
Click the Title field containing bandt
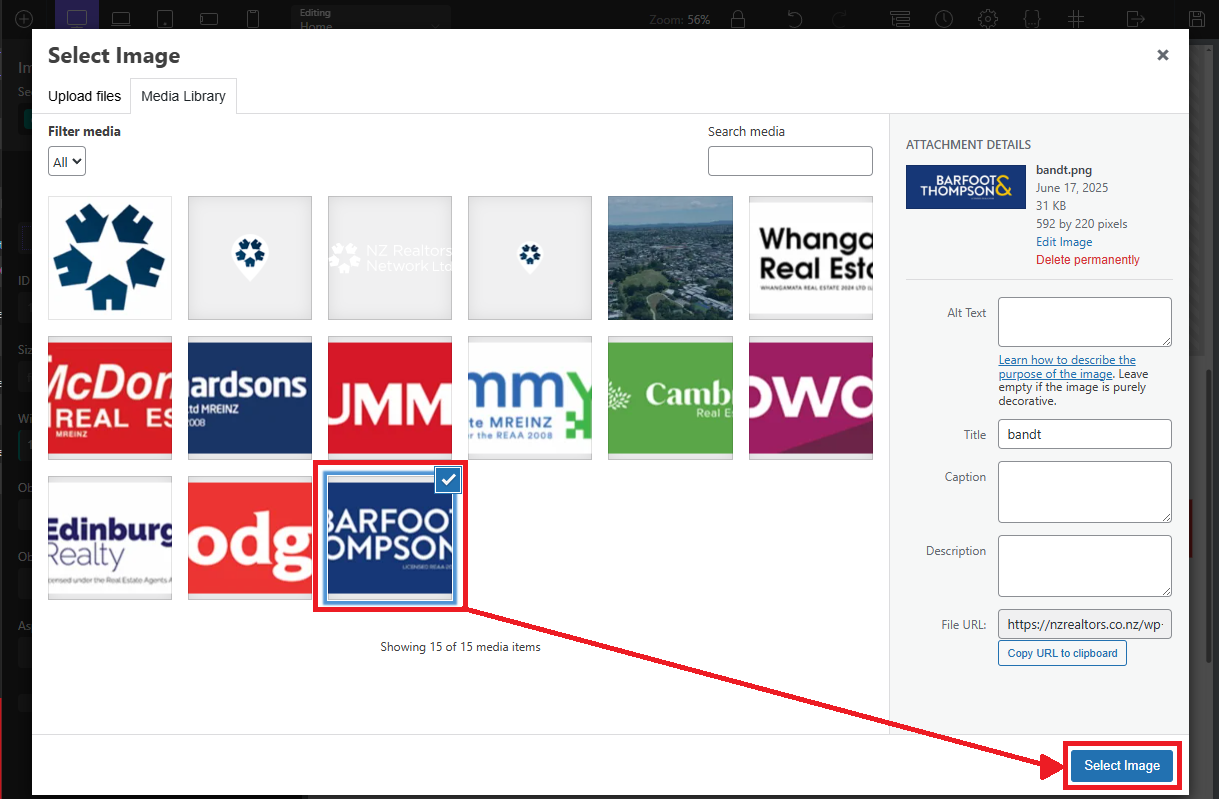pos(1085,434)
